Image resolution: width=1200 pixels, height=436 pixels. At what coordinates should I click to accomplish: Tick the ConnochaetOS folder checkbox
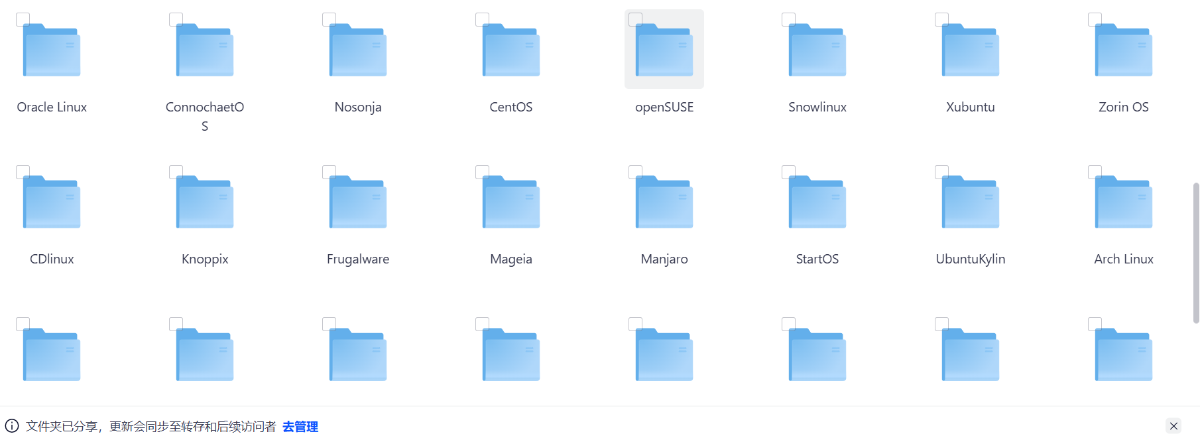pyautogui.click(x=176, y=19)
